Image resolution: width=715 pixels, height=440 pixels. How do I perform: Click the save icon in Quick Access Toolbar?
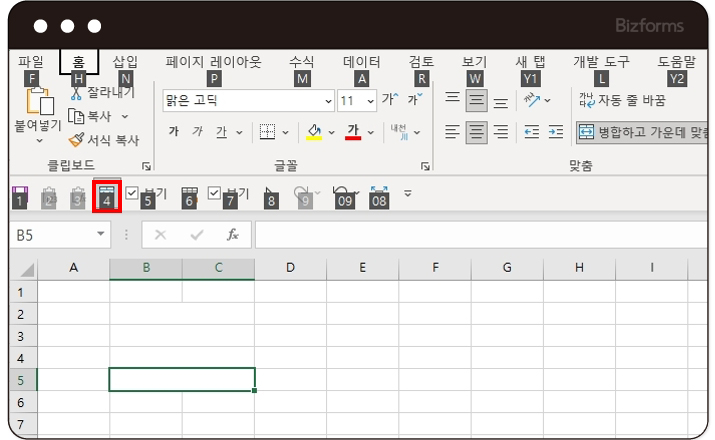click(19, 194)
